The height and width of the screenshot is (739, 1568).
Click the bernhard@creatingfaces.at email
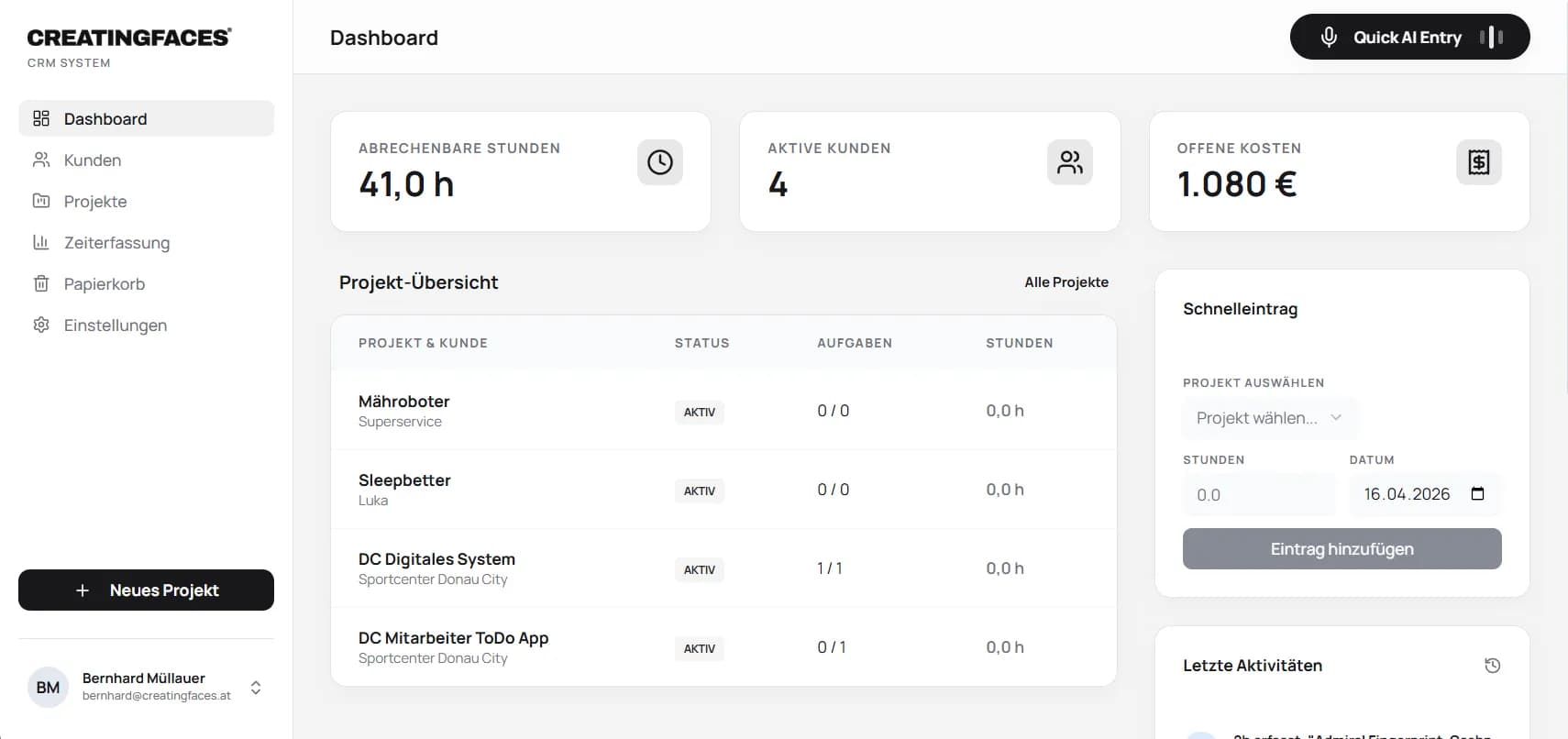(x=157, y=696)
